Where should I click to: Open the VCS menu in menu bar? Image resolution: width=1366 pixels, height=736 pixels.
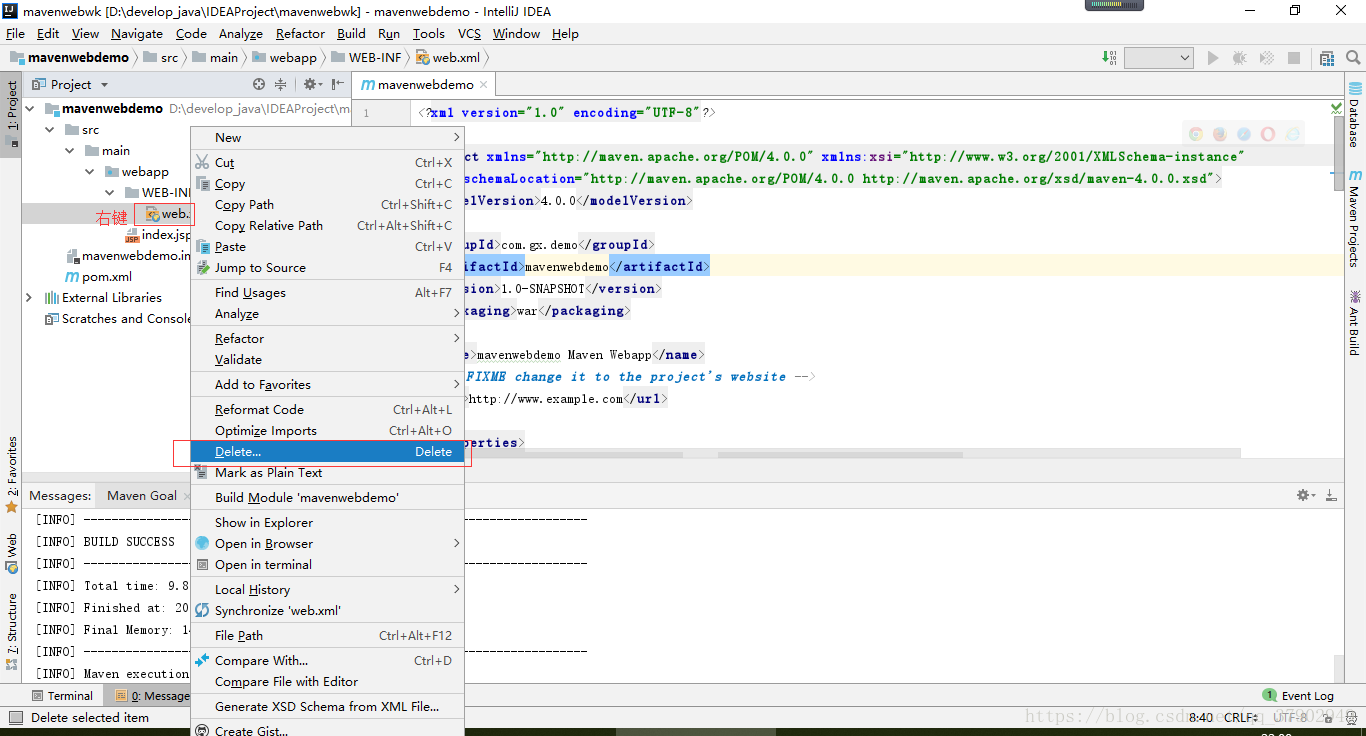click(x=469, y=33)
